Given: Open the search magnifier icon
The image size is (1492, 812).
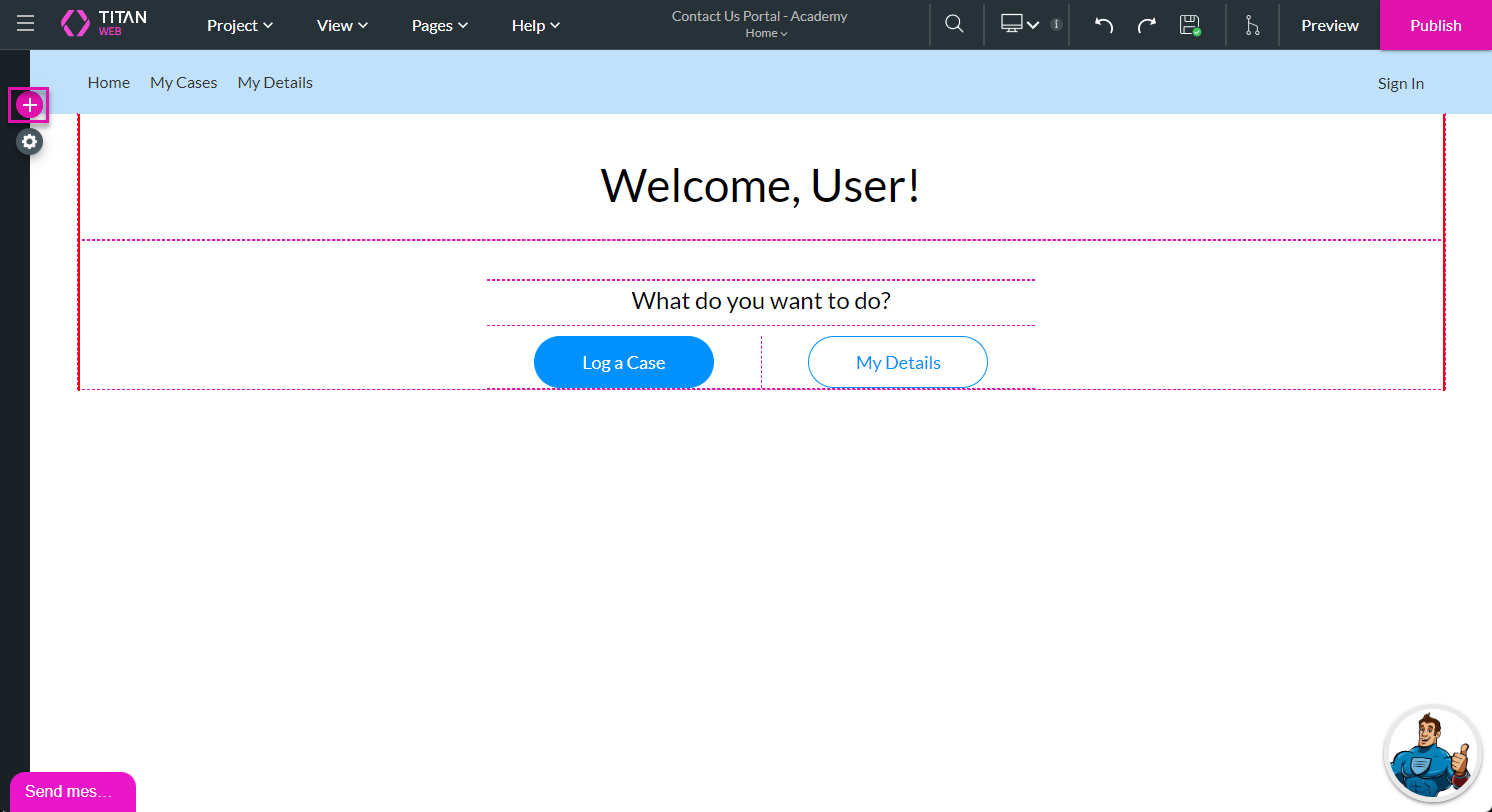Looking at the screenshot, I should click(955, 25).
